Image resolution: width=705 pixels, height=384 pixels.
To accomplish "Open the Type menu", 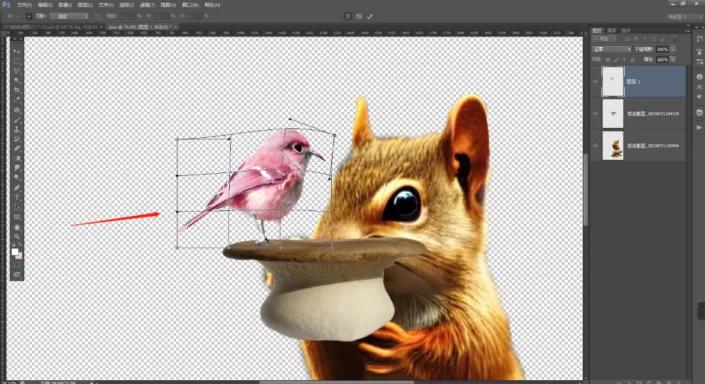I will 106,5.
